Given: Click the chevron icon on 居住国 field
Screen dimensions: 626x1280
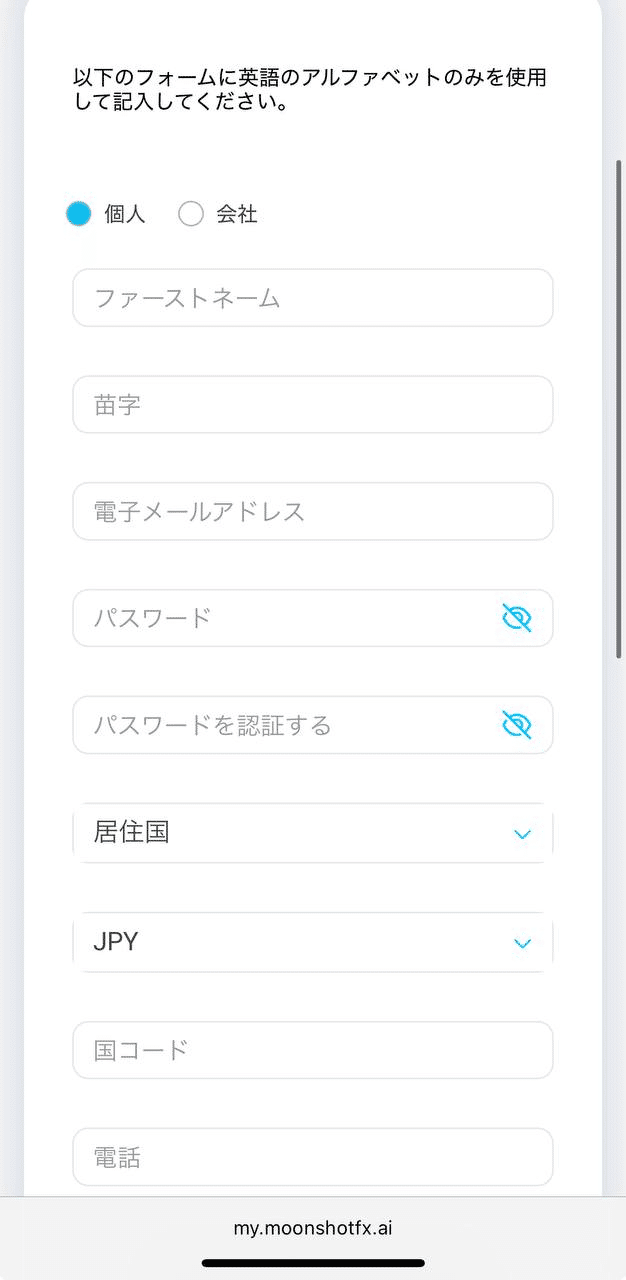Looking at the screenshot, I should (x=520, y=833).
